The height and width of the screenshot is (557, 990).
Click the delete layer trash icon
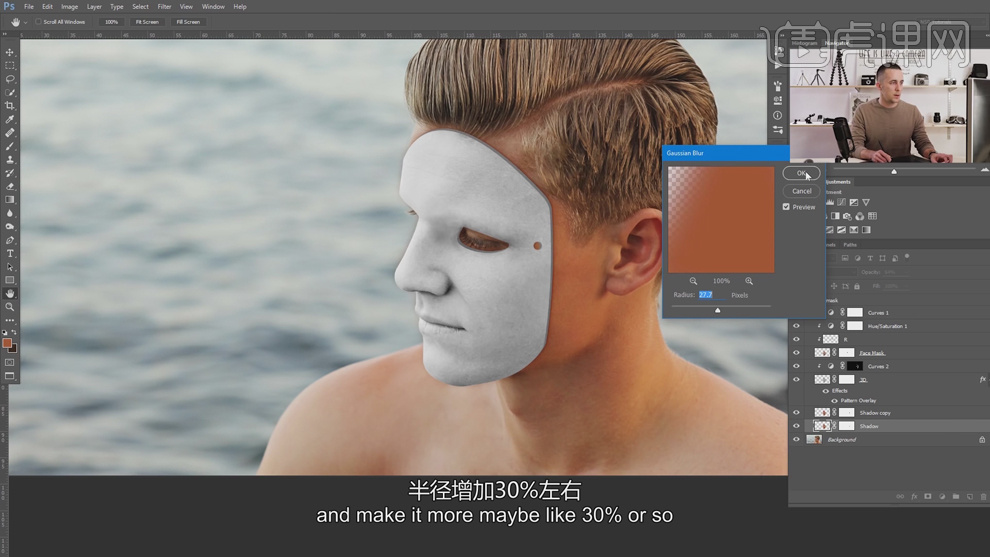pos(983,497)
